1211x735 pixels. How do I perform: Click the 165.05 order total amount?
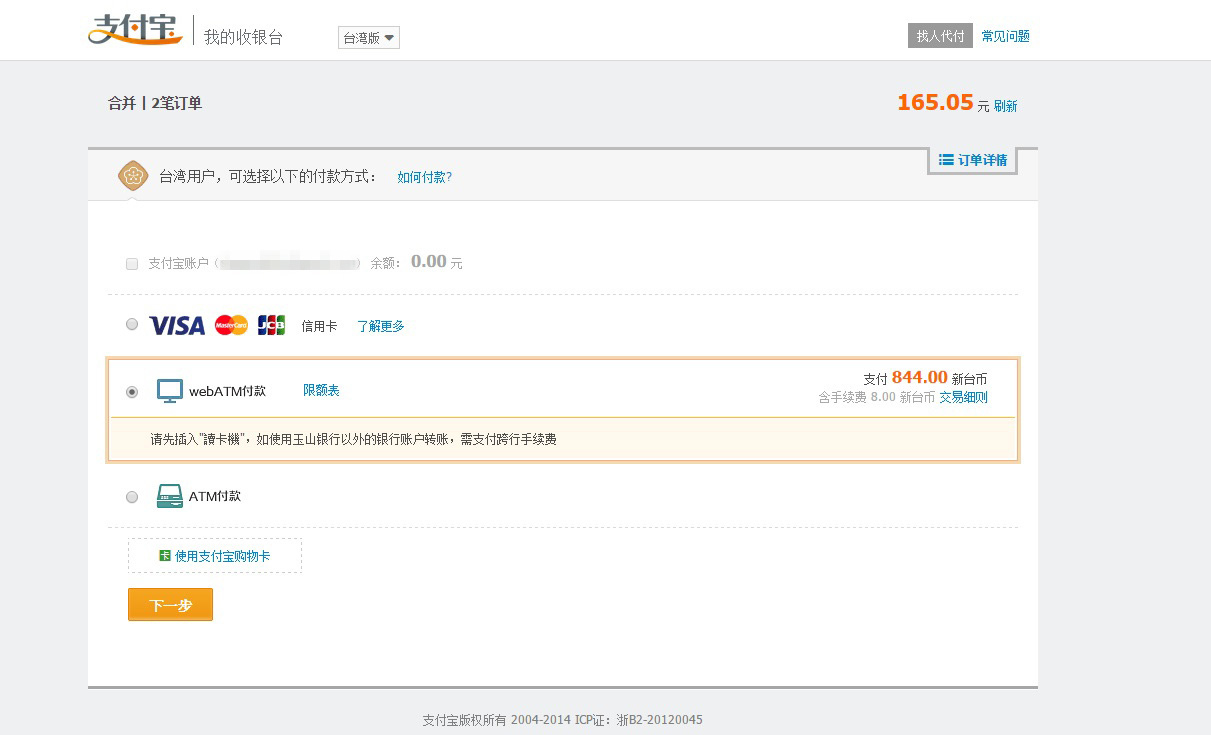click(935, 102)
